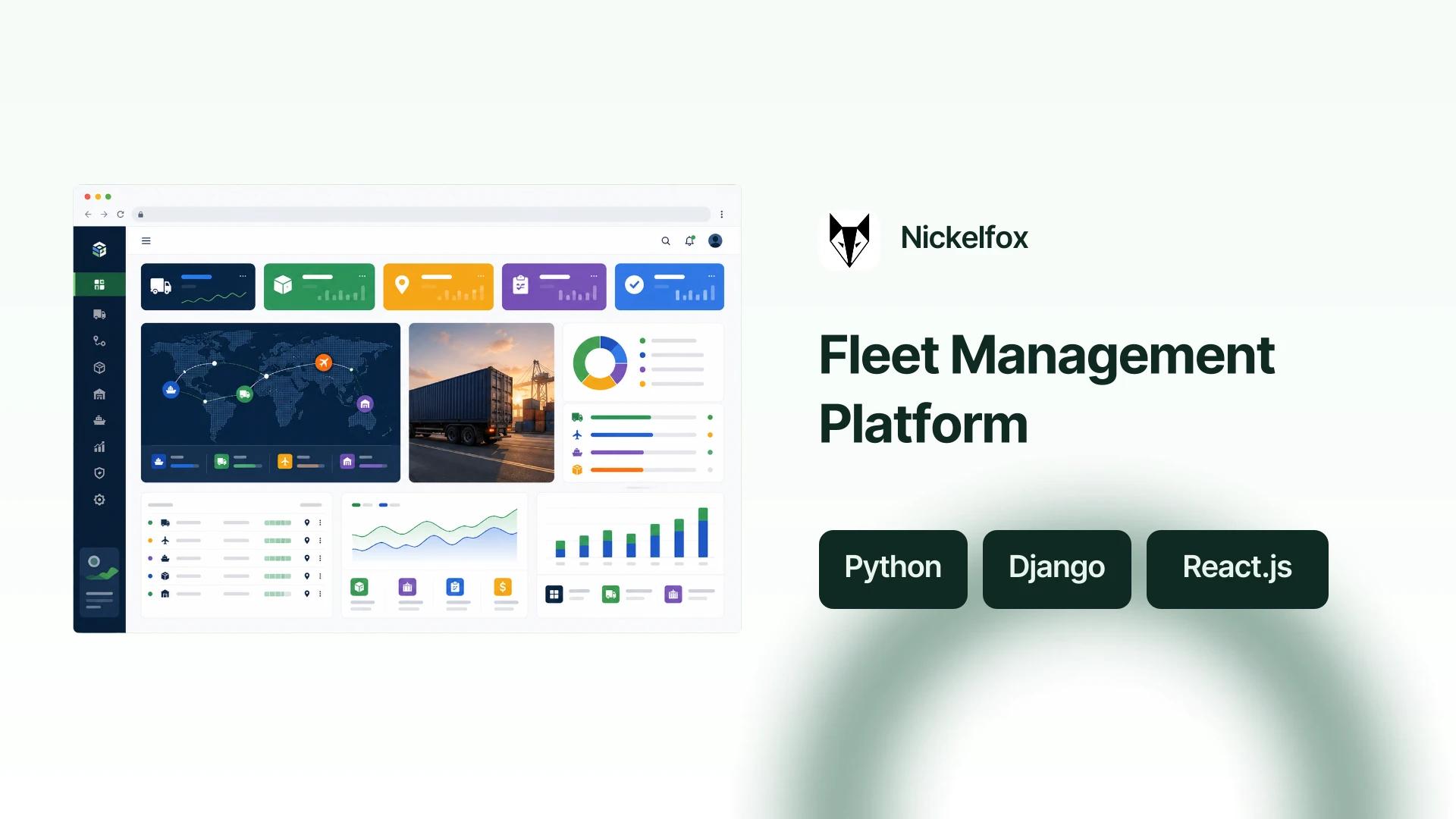1456x819 pixels.
Task: Click the green truck icon below bar chart
Action: (610, 595)
